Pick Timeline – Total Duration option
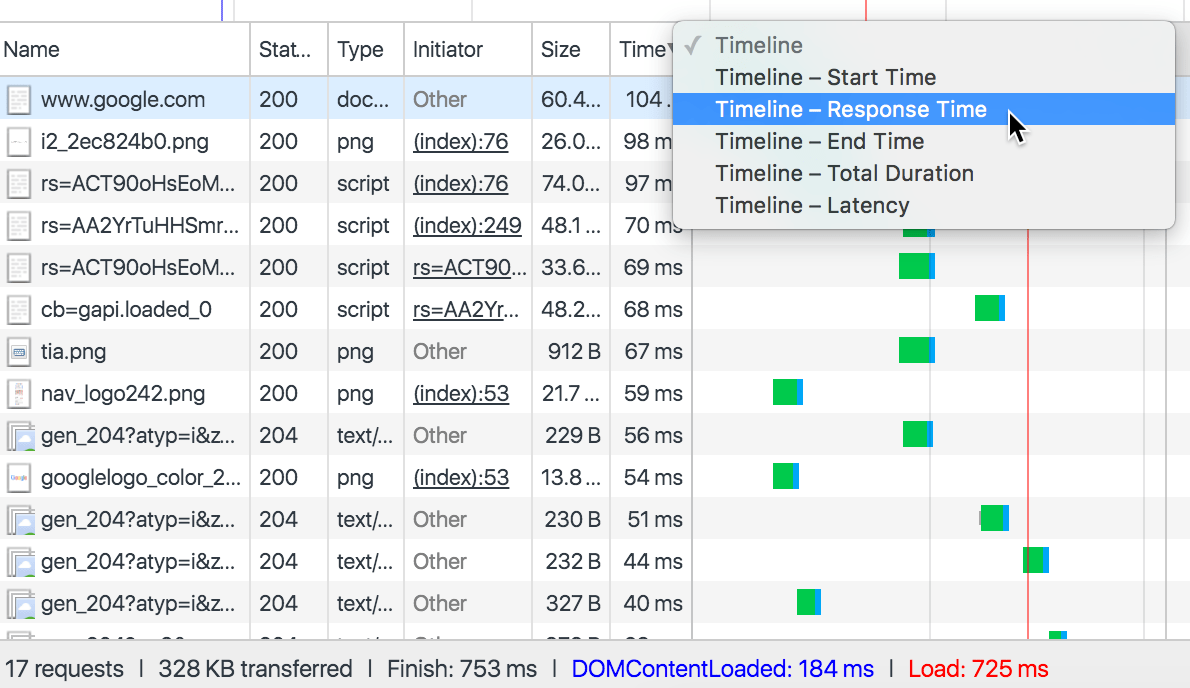Image resolution: width=1190 pixels, height=688 pixels. pos(844,174)
